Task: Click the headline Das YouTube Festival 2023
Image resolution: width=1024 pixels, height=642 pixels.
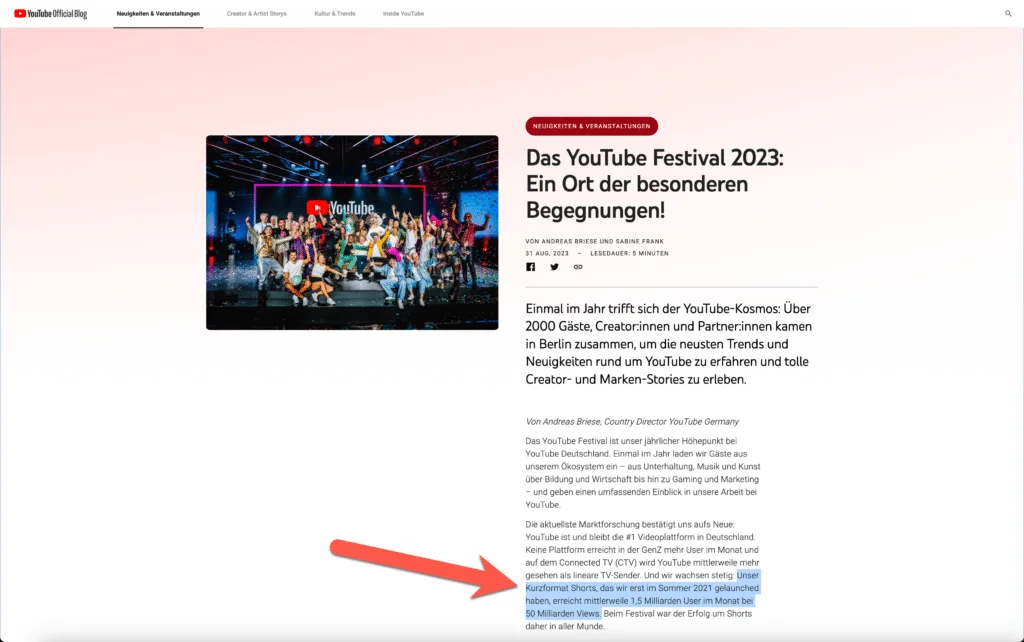Action: [x=654, y=184]
